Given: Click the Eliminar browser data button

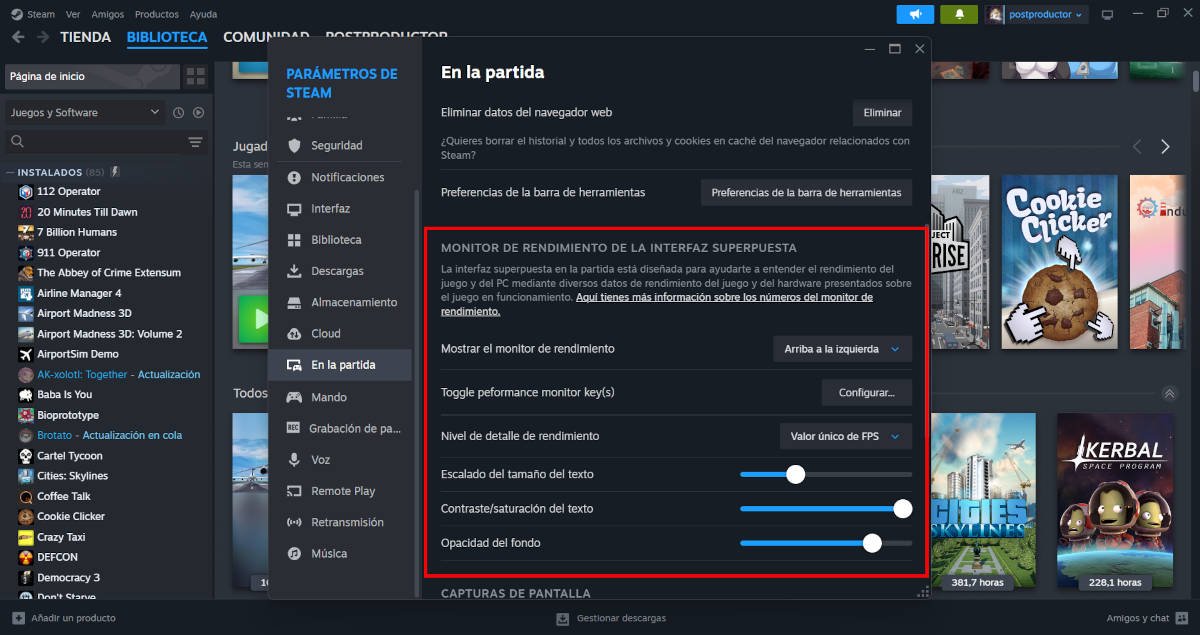Looking at the screenshot, I should coord(882,113).
